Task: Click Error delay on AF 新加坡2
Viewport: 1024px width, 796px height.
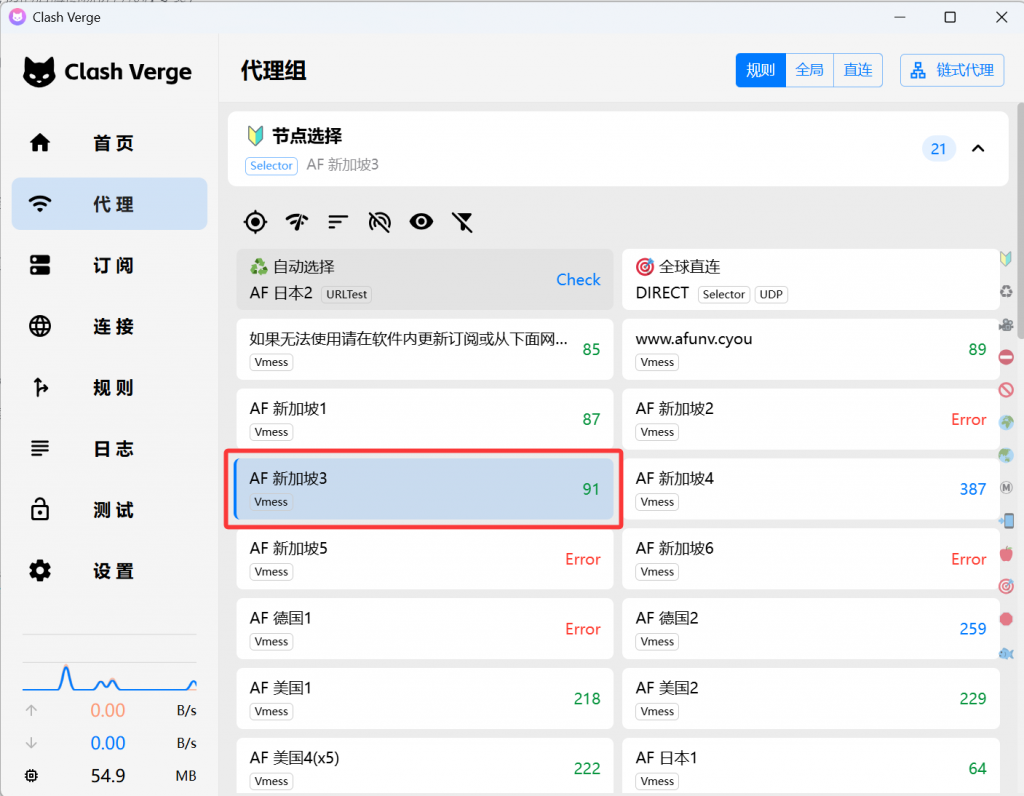Action: [x=968, y=419]
